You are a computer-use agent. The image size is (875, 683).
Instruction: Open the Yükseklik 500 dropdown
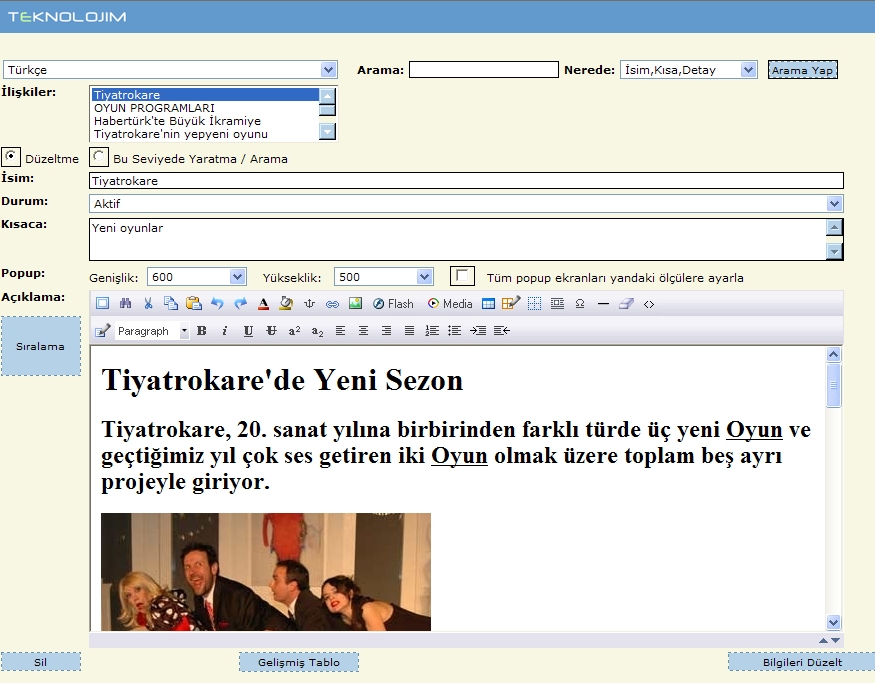[x=383, y=277]
